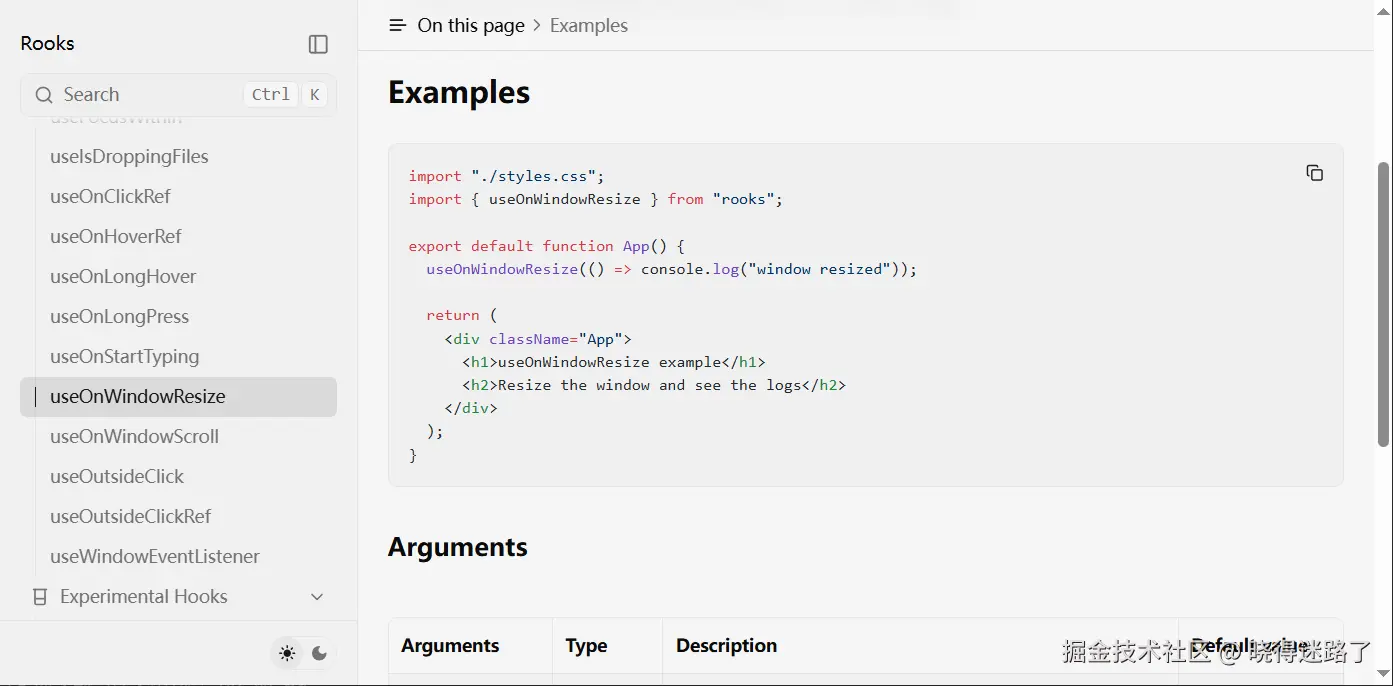Viewport: 1393px width, 686px height.
Task: Click the Rooks site title
Action: click(47, 43)
